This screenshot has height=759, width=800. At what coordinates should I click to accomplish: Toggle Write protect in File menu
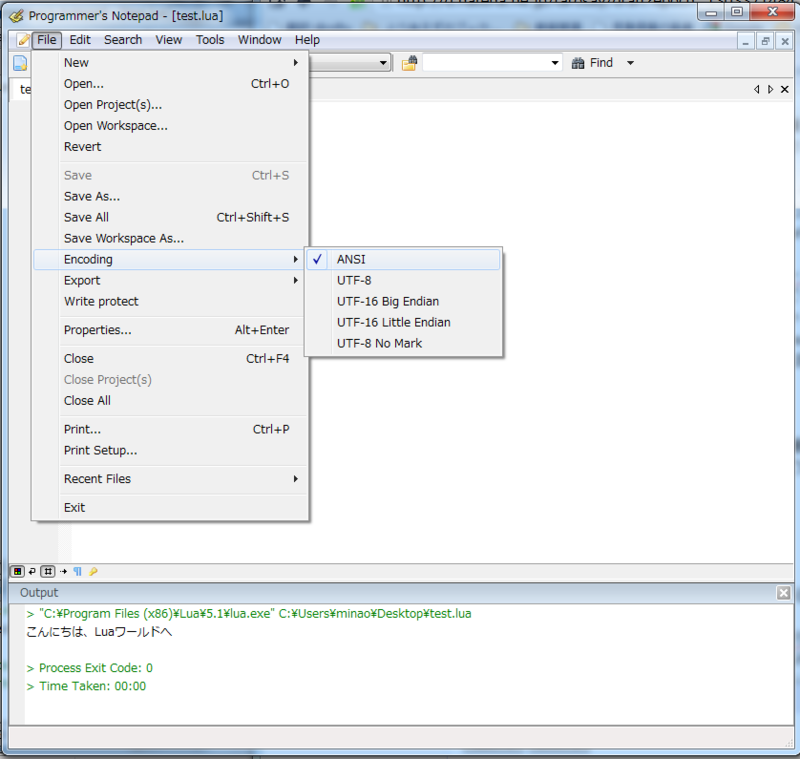[x=170, y=301]
